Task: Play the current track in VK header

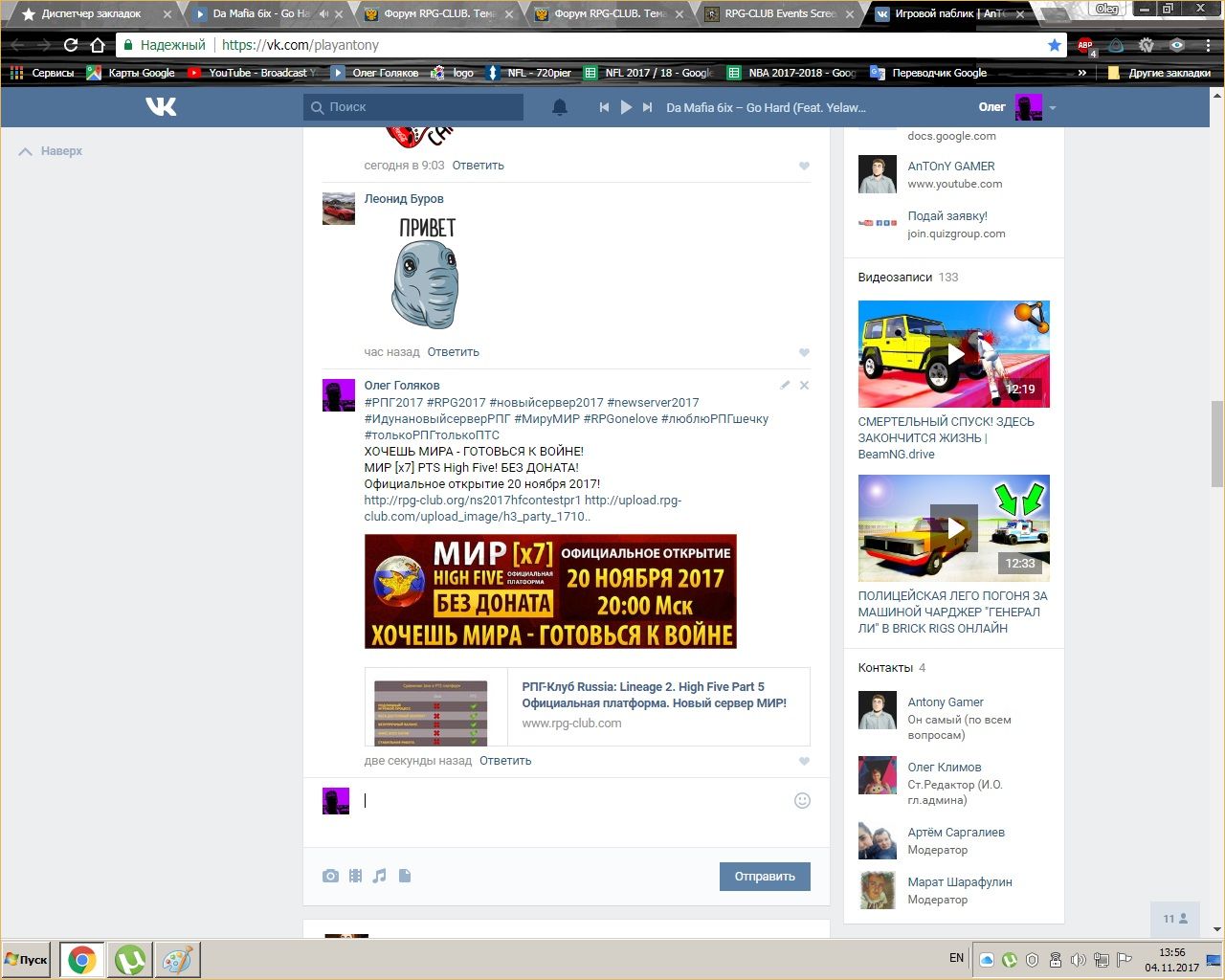Action: point(626,107)
